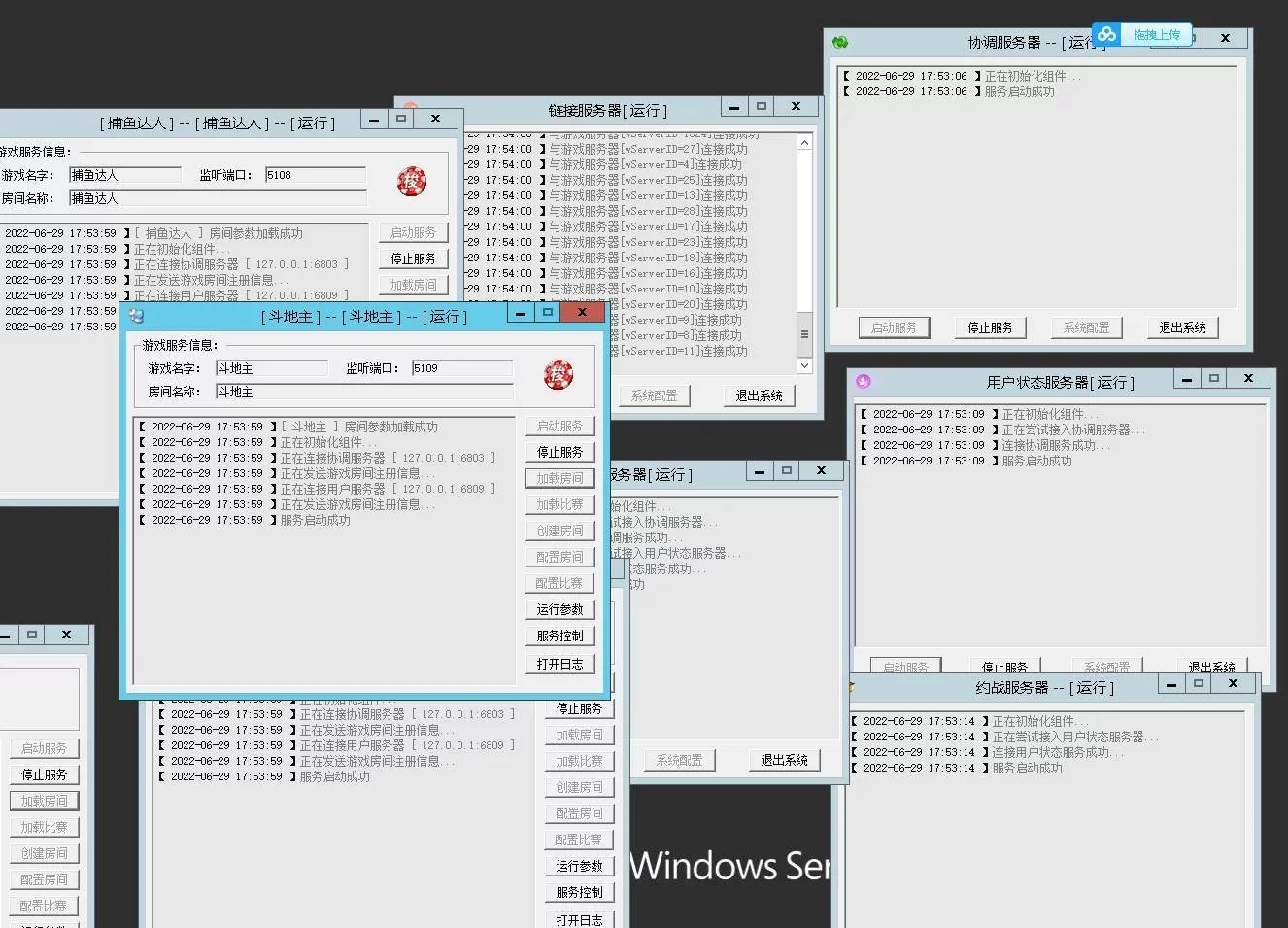The width and height of the screenshot is (1288, 928).
Task: Open the log via 打开日志 in 斗地主 window
Action: pos(560,664)
